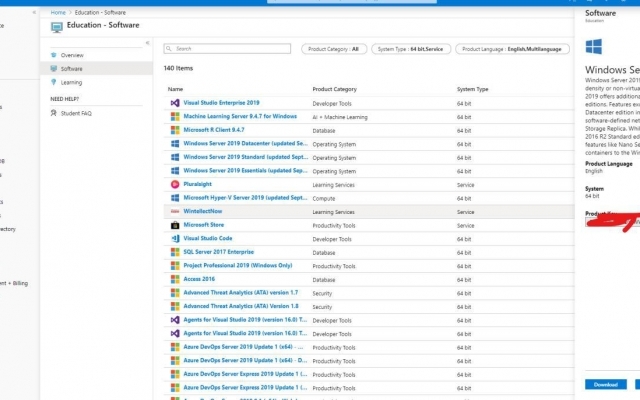640x400 pixels.
Task: Click the magnifier icon in search box
Action: 169,49
